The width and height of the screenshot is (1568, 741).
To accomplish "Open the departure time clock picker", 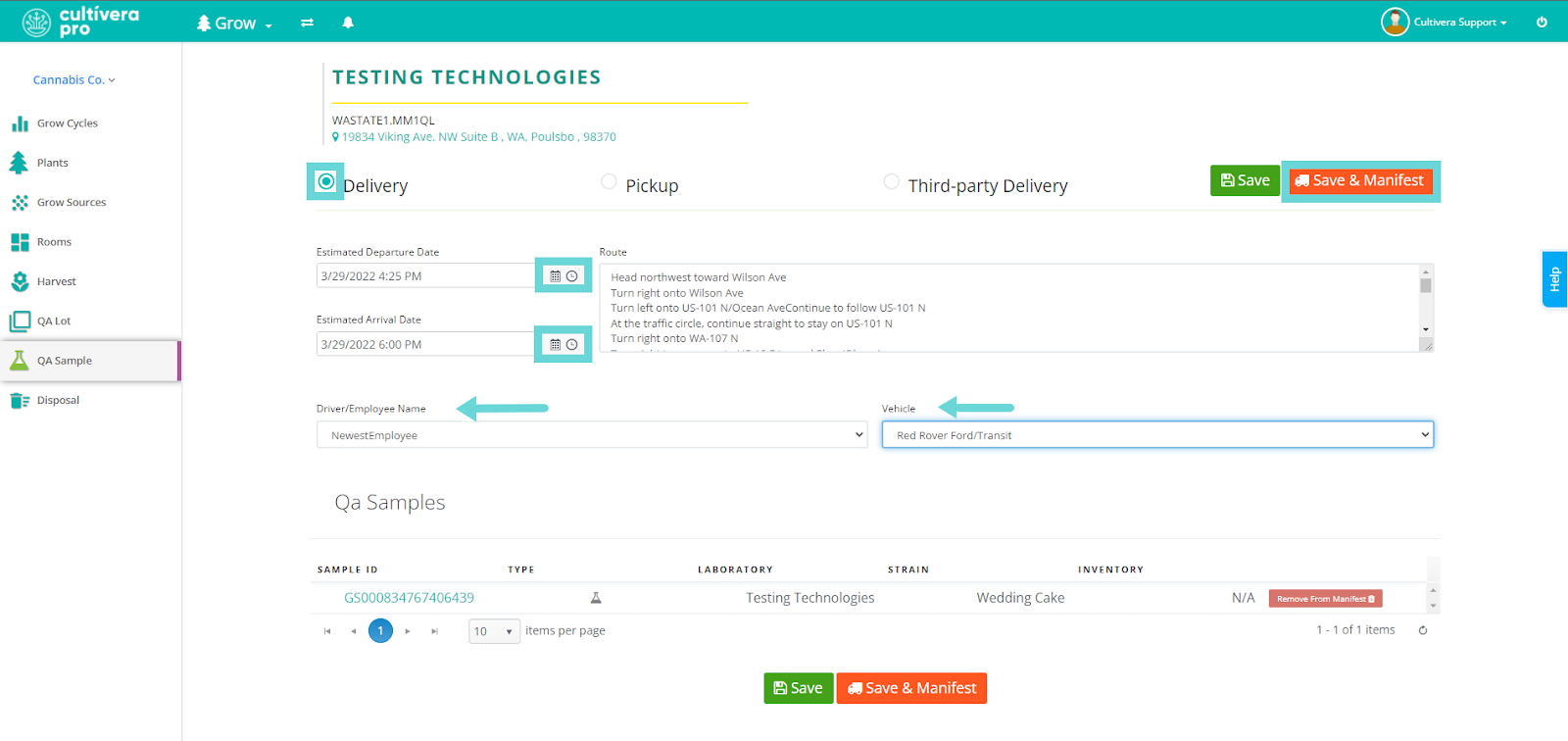I will coord(572,276).
